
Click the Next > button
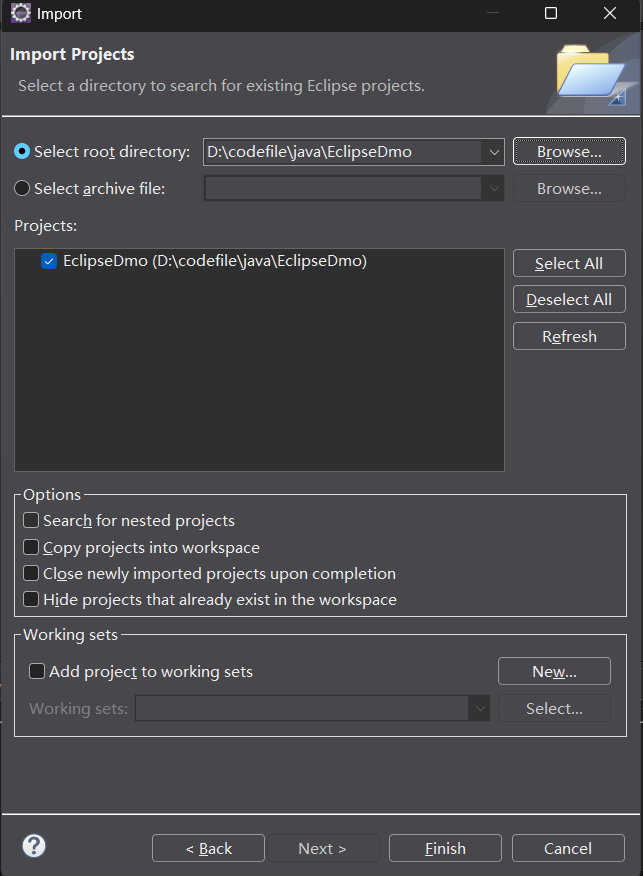click(323, 848)
